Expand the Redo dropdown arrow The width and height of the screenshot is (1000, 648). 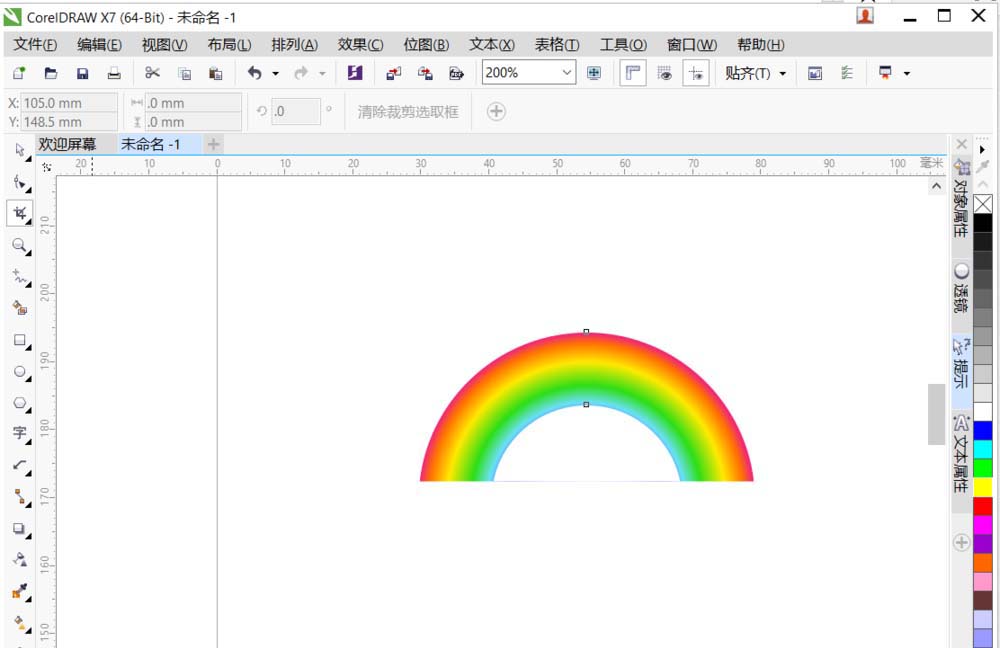coord(320,72)
